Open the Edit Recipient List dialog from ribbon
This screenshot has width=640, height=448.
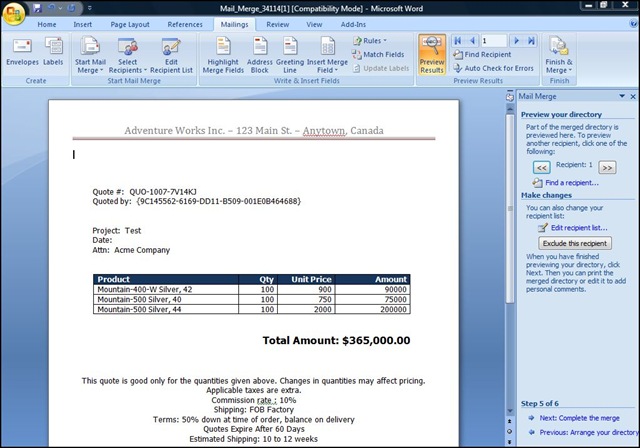click(172, 52)
